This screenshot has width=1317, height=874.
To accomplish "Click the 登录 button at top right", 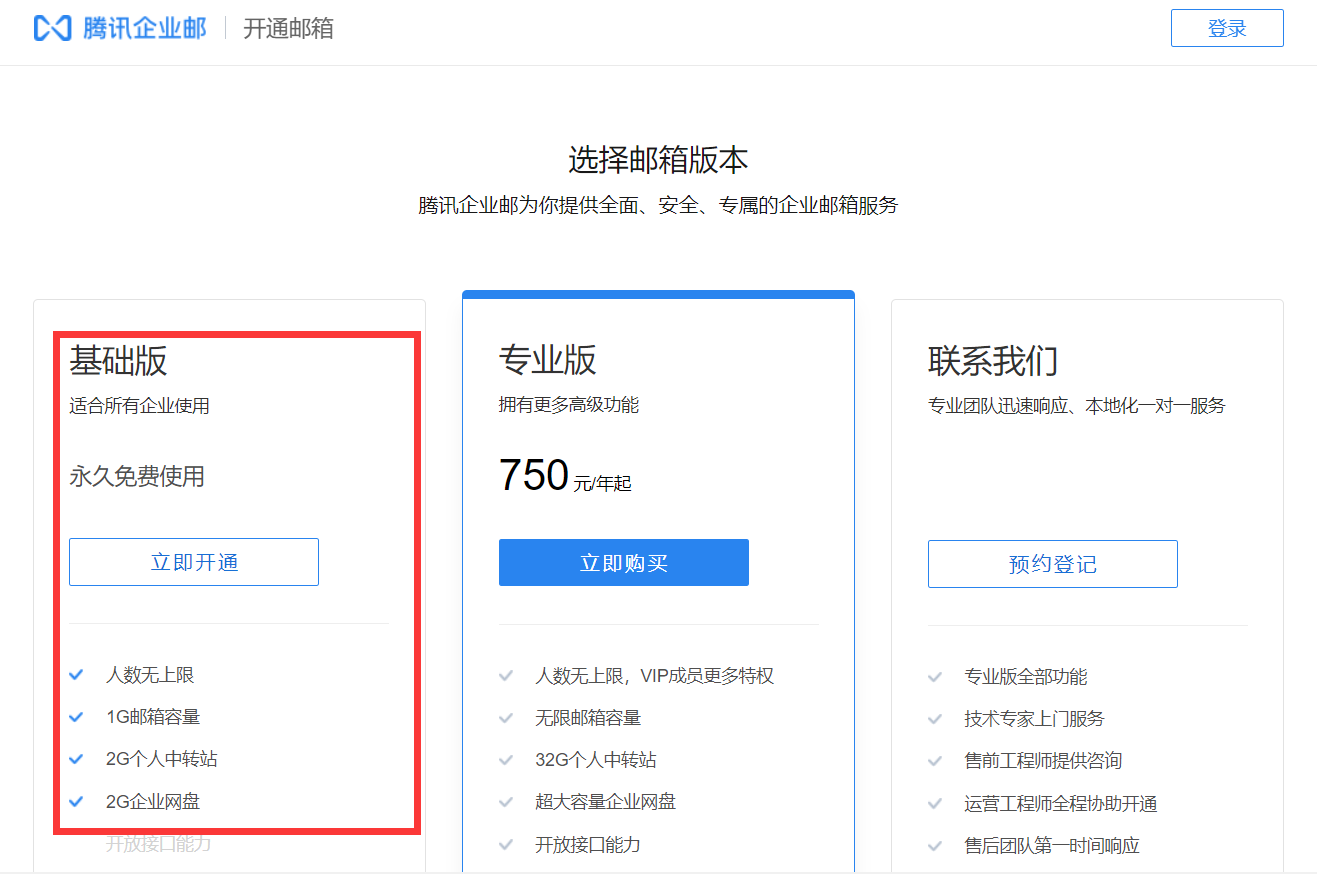I will [1227, 28].
